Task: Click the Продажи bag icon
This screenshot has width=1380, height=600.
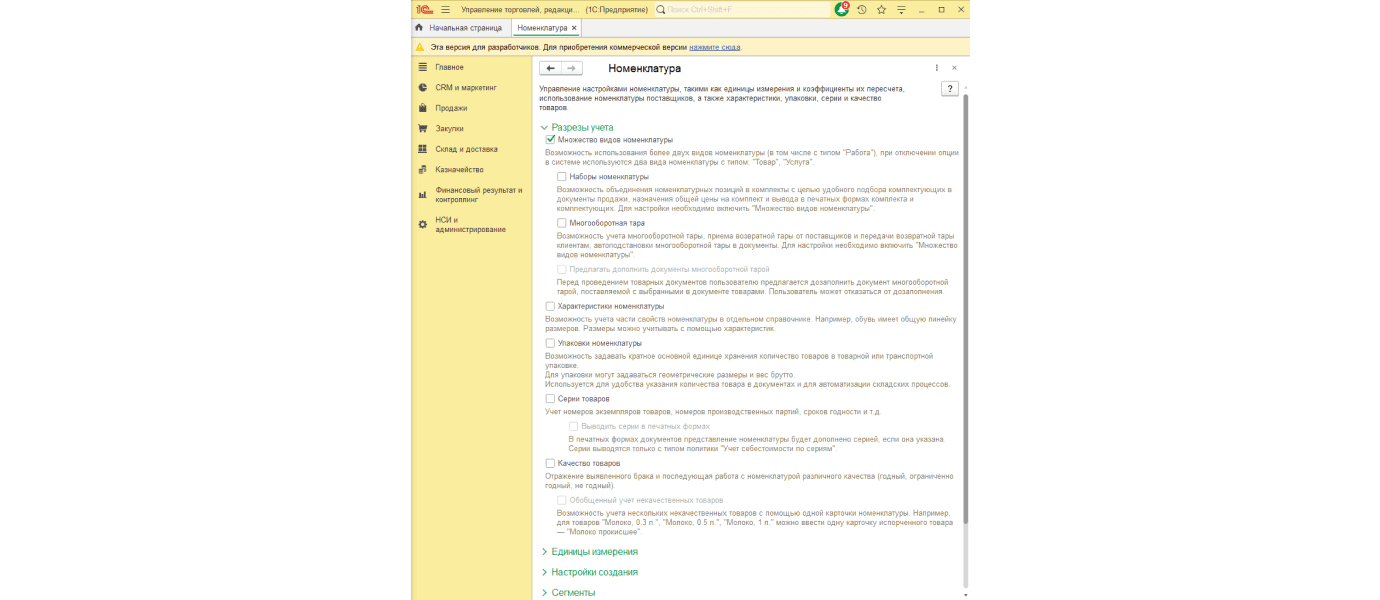Action: [423, 108]
